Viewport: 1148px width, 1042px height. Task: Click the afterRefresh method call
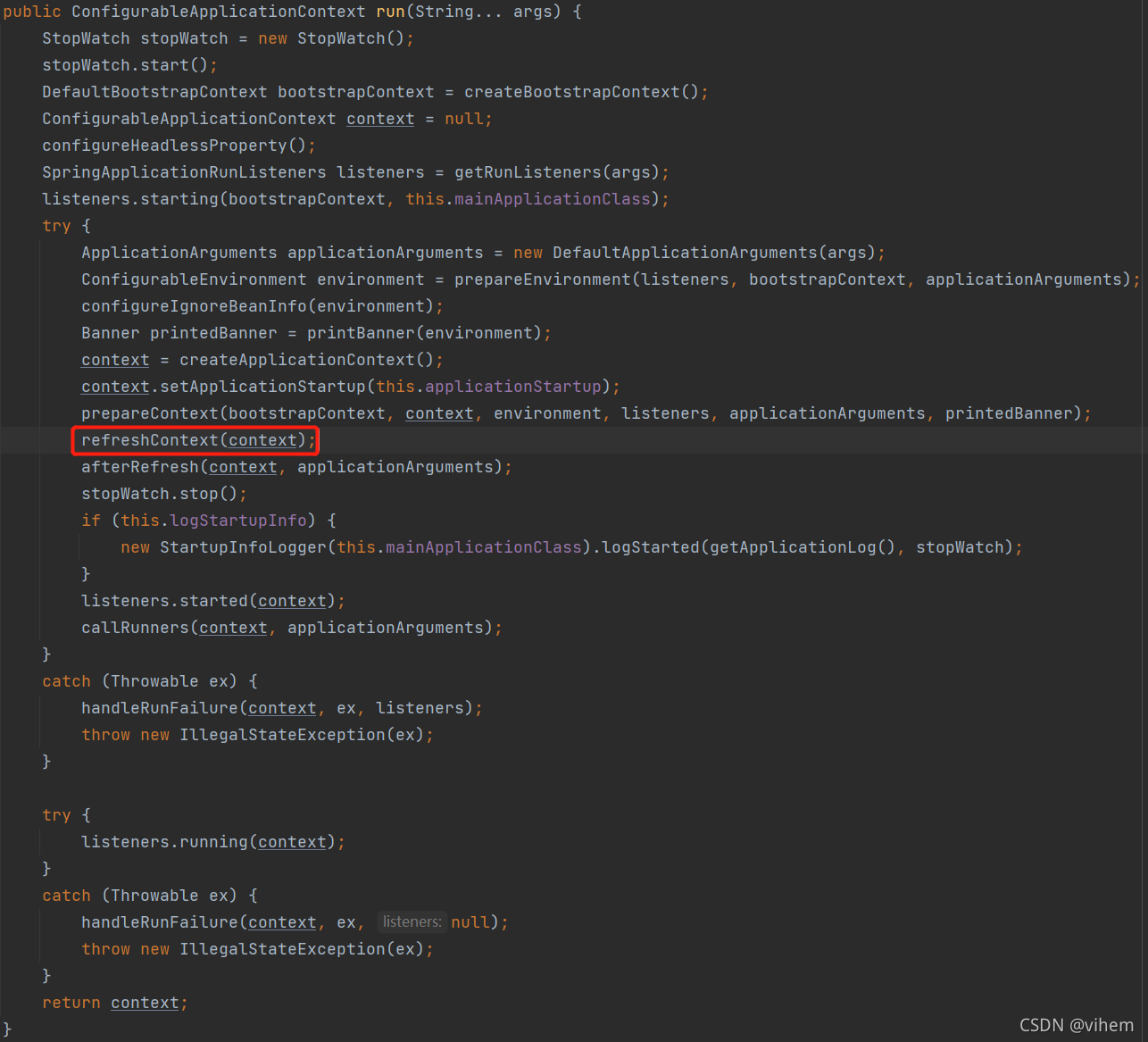point(140,467)
